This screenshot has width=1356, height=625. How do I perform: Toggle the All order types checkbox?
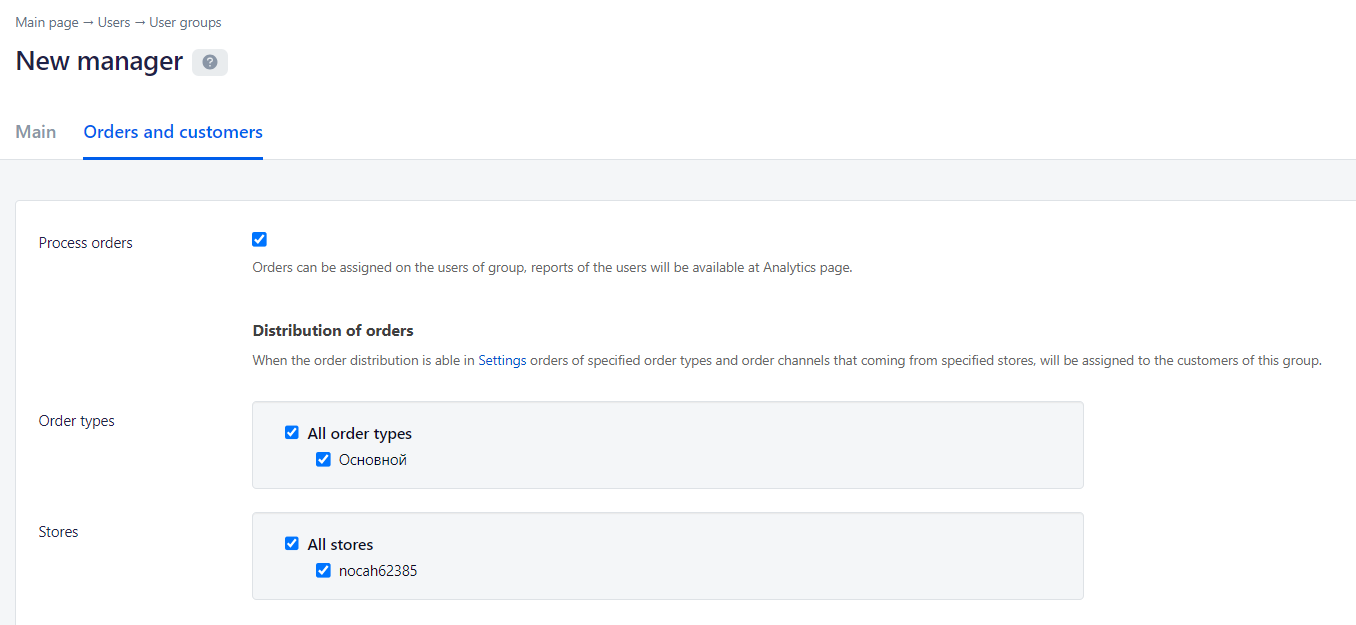[x=292, y=433]
